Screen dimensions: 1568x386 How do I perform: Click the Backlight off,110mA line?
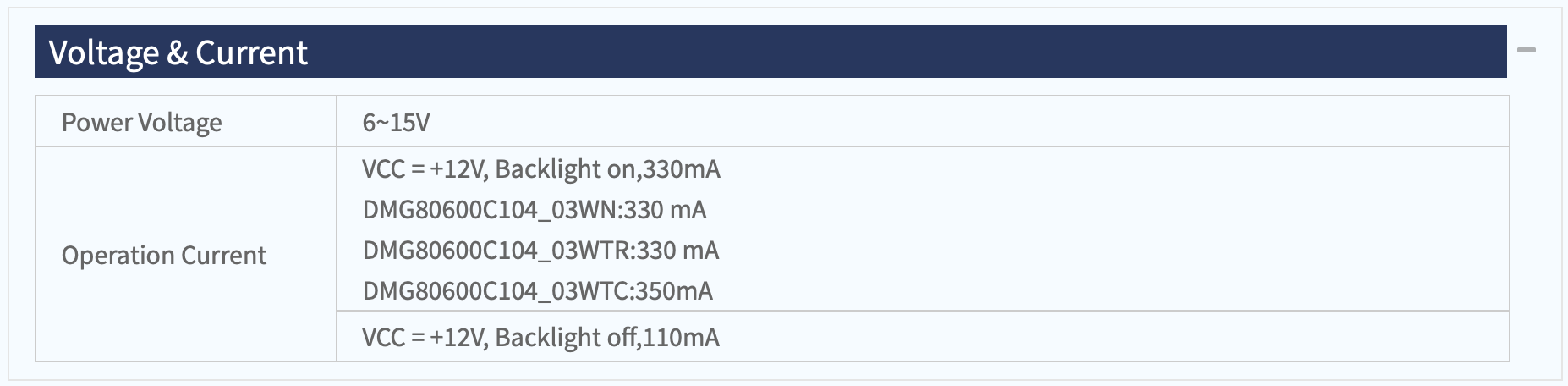(540, 338)
